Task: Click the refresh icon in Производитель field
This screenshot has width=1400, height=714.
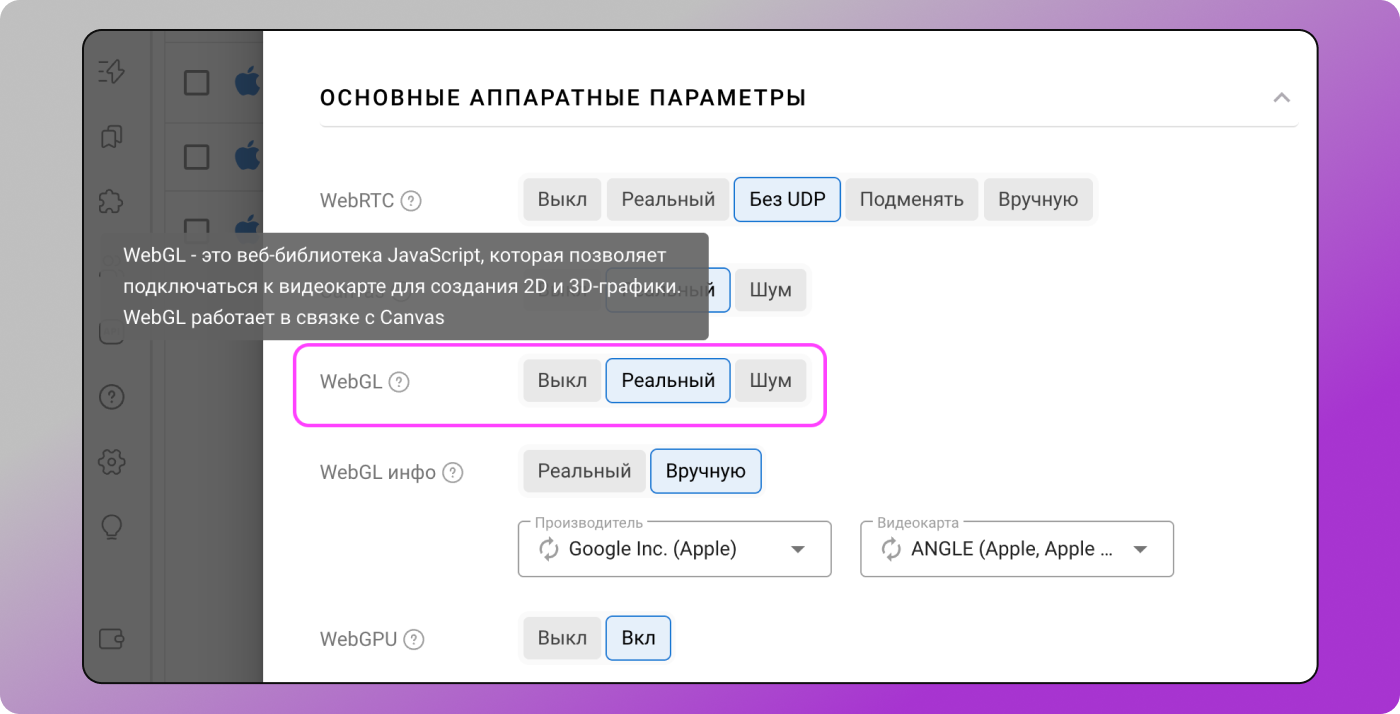Action: [x=549, y=549]
